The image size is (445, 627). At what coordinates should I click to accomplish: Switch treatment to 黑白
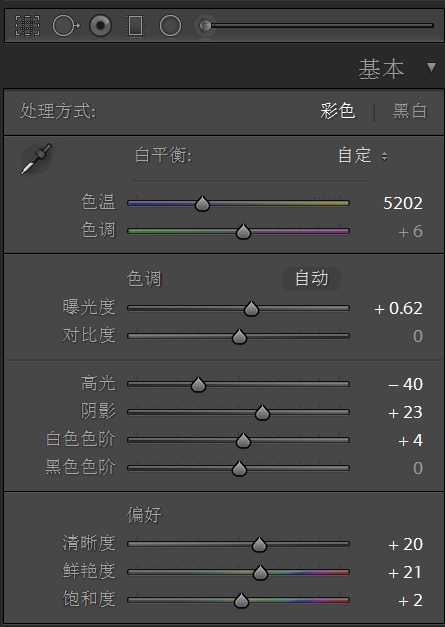pyautogui.click(x=410, y=111)
